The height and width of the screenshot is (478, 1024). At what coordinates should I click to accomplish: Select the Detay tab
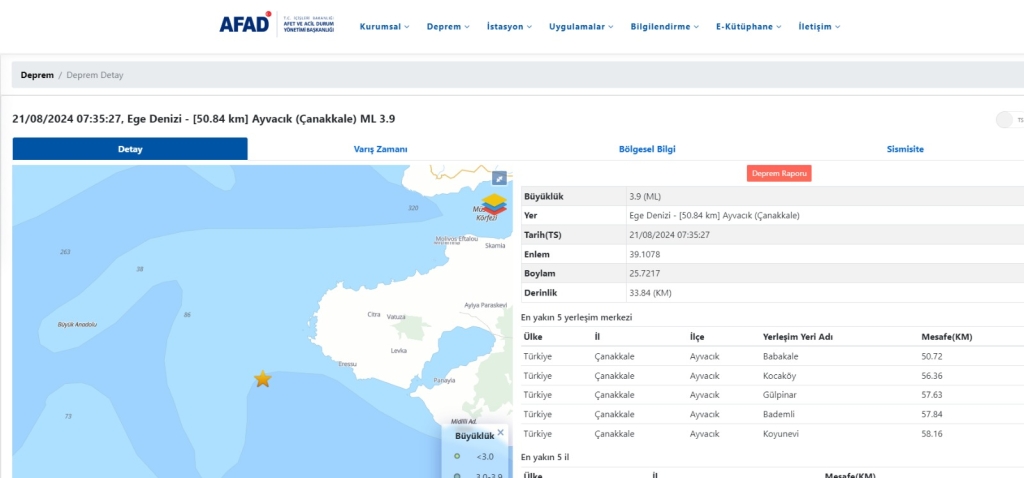[130, 149]
